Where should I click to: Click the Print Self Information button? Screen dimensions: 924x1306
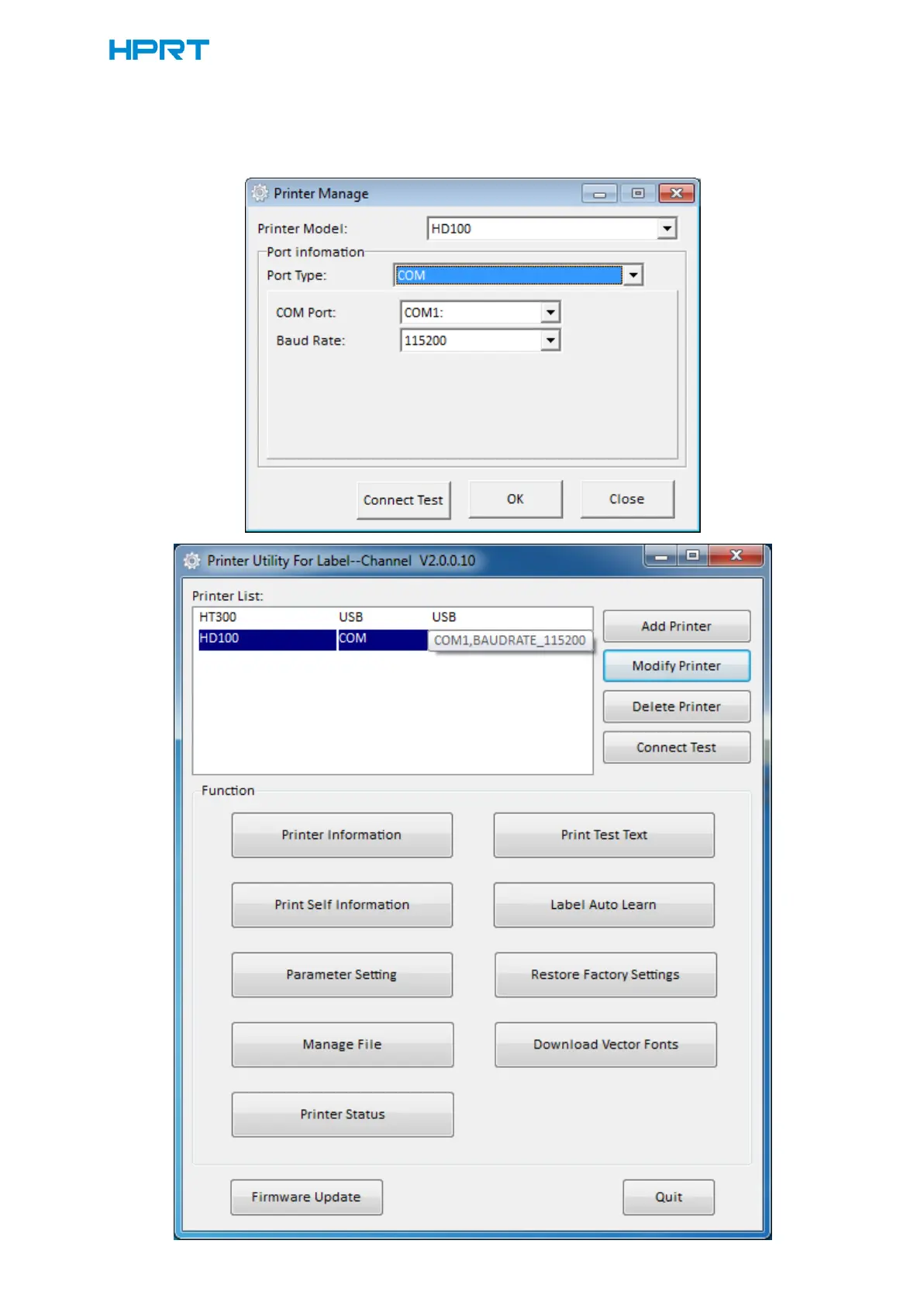342,904
